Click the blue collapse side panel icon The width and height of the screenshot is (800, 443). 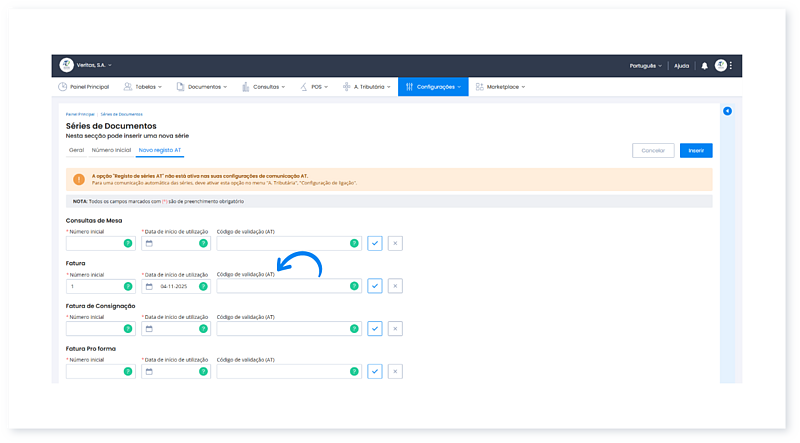(727, 111)
